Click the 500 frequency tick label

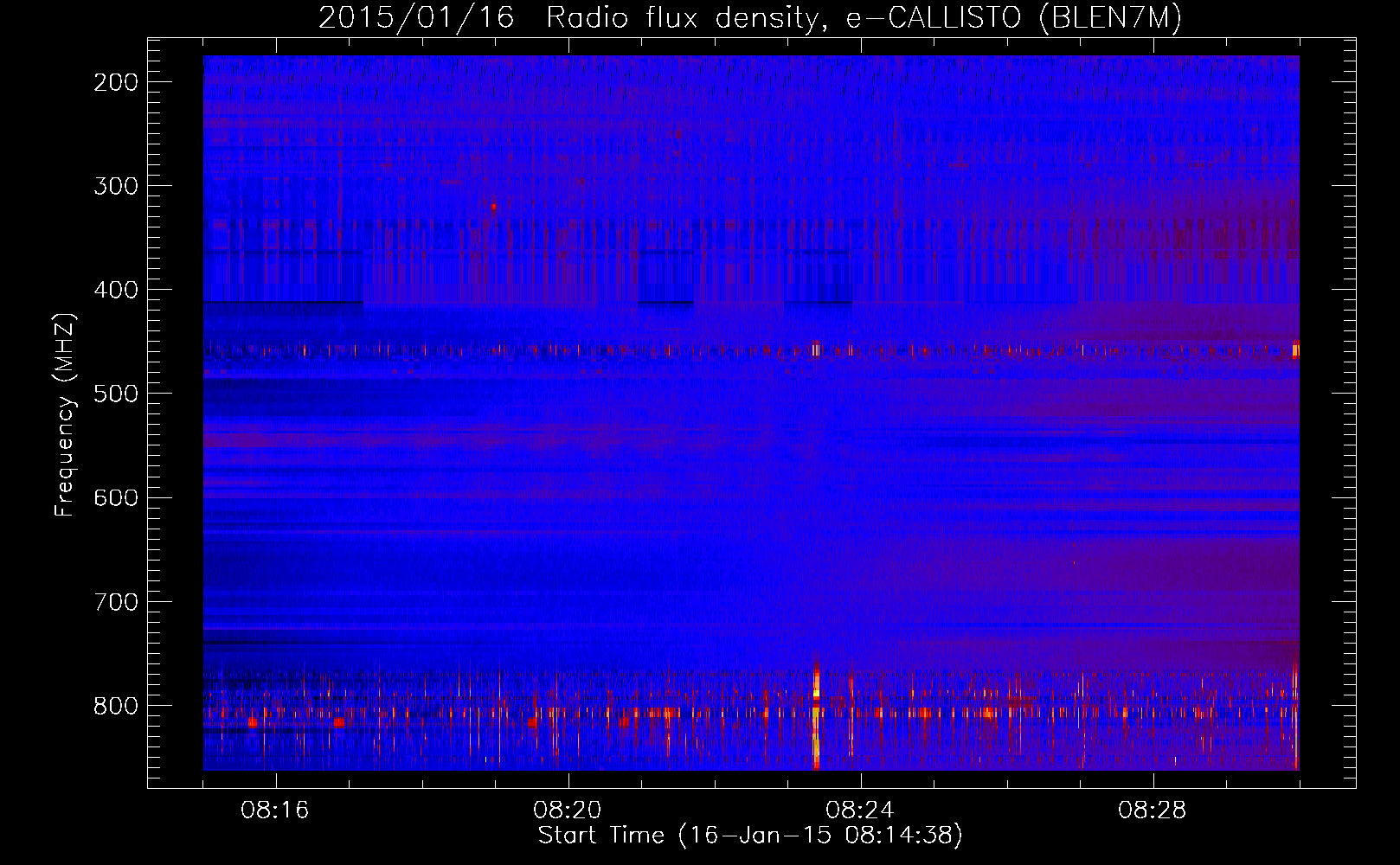116,394
